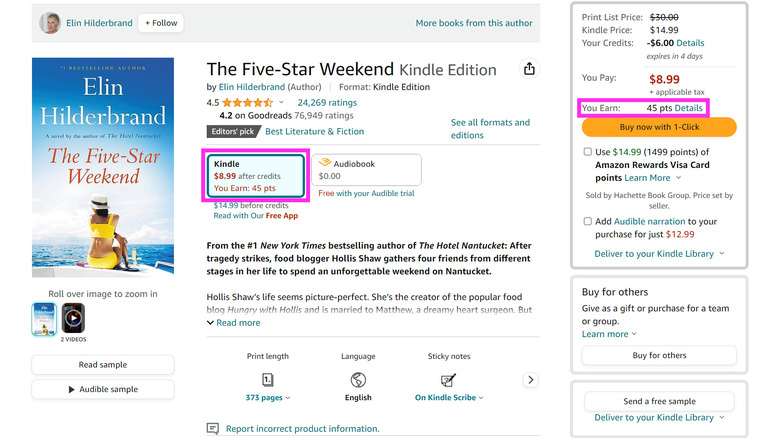The width and height of the screenshot is (780, 438).
Task: Expand the On Kindle Scribe dropdown
Action: coord(449,398)
